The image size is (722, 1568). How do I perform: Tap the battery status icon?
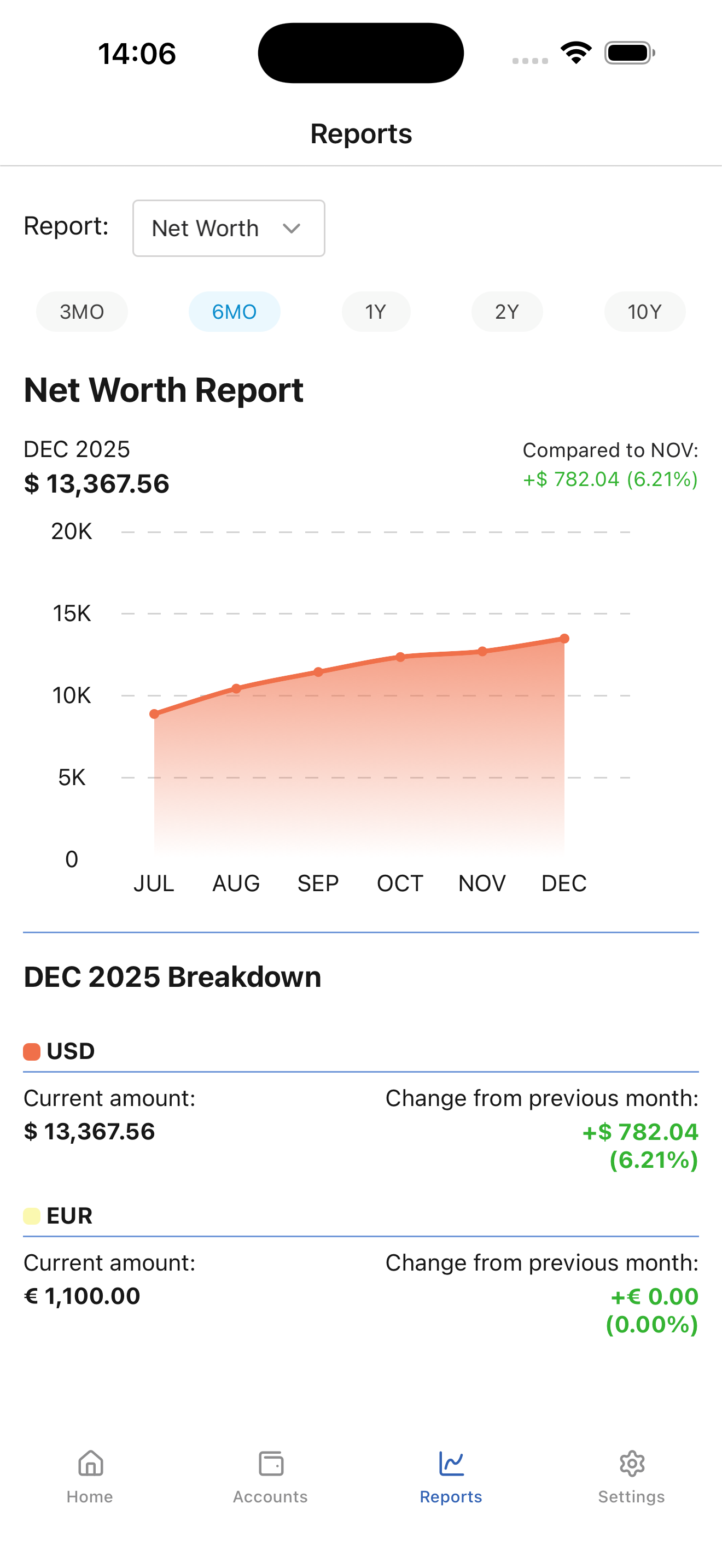tap(630, 53)
